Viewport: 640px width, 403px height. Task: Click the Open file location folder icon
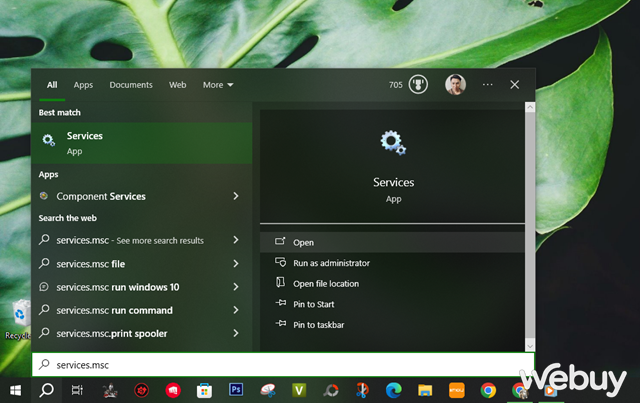pos(280,283)
